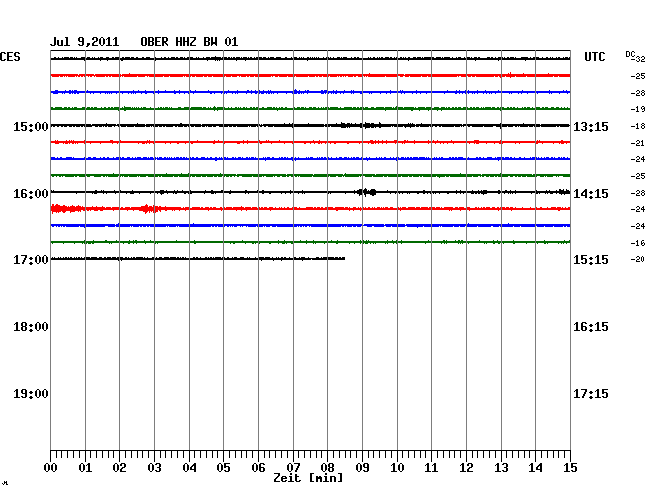Click the 16:15 UTC time label
The height and width of the screenshot is (494, 650).
click(591, 327)
